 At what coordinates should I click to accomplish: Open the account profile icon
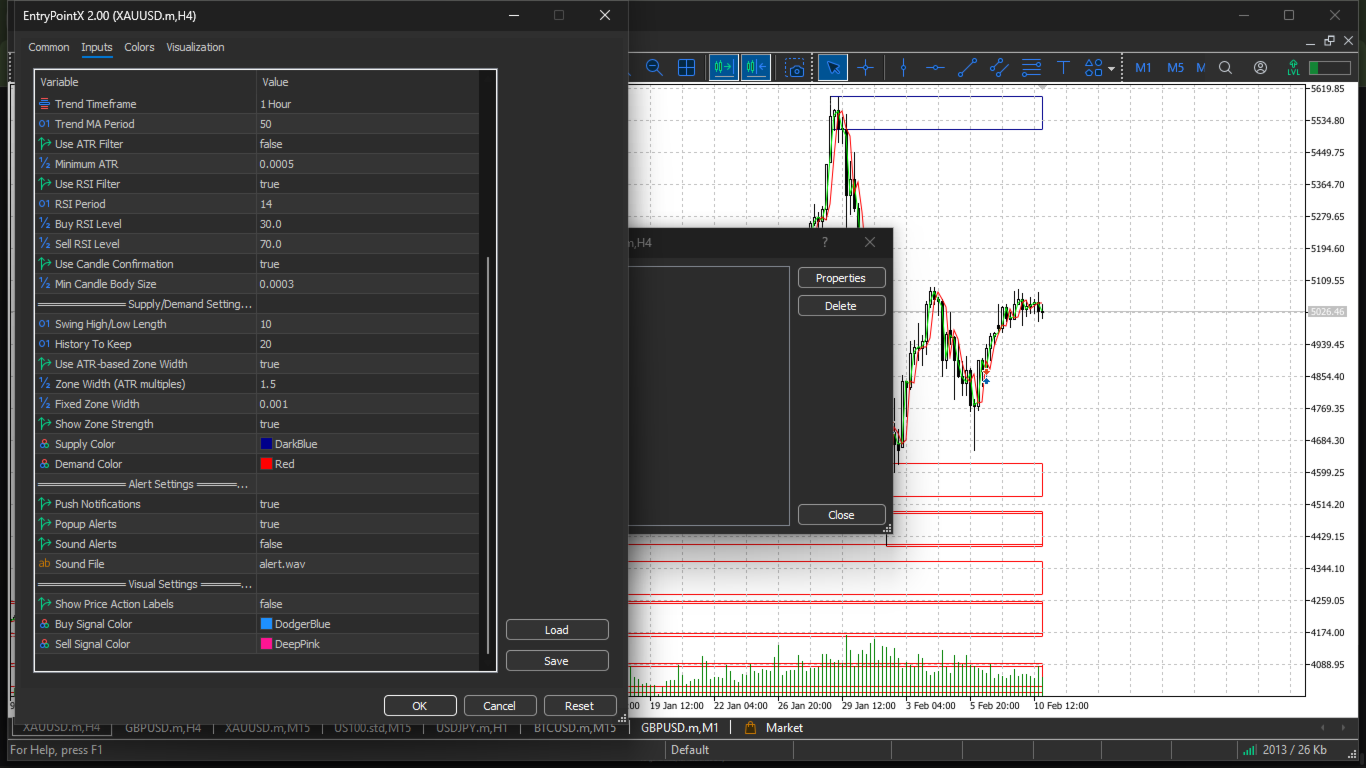click(x=1260, y=67)
